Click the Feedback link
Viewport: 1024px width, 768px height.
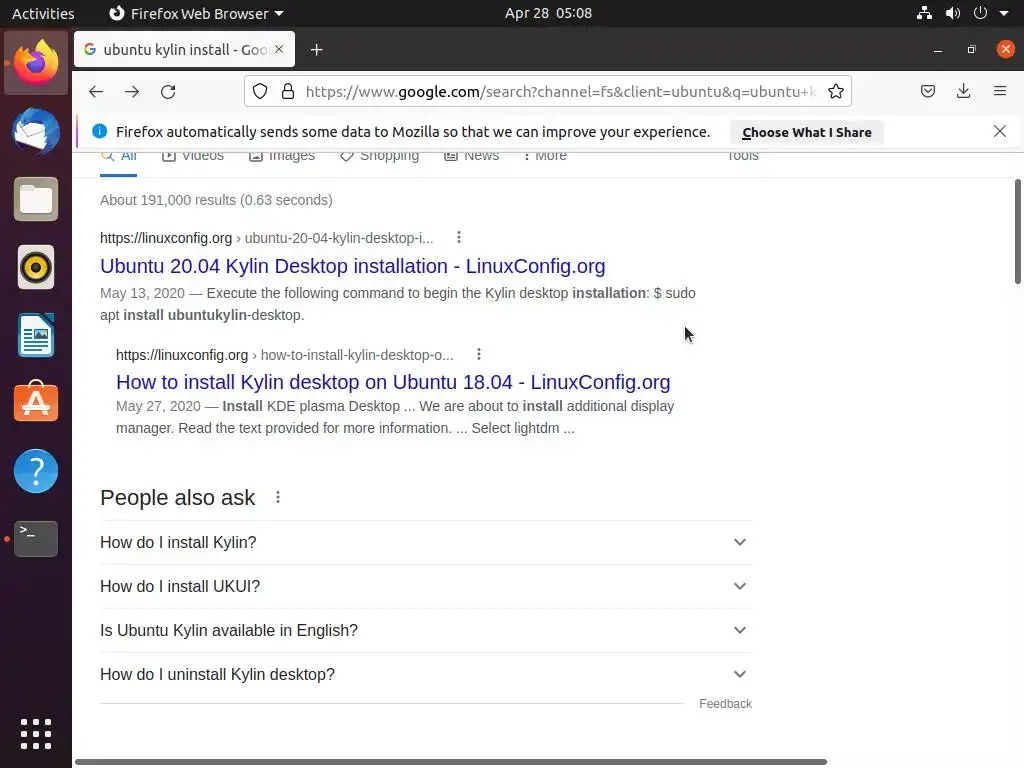(726, 703)
